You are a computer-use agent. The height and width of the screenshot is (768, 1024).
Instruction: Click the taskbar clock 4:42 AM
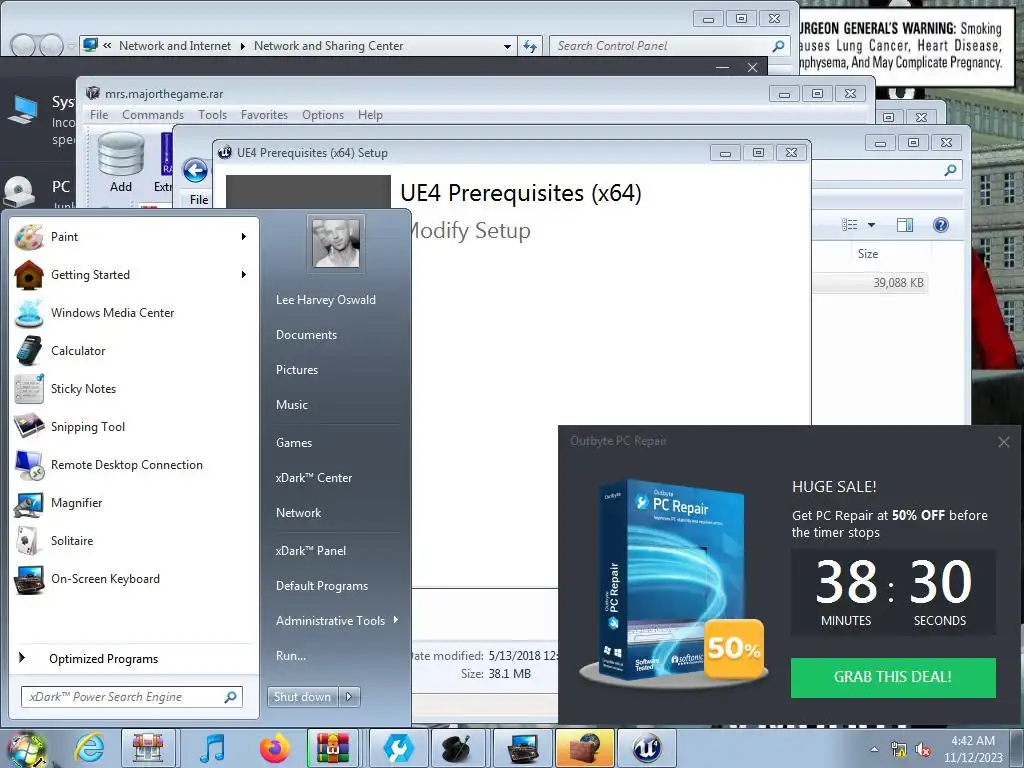pos(973,741)
